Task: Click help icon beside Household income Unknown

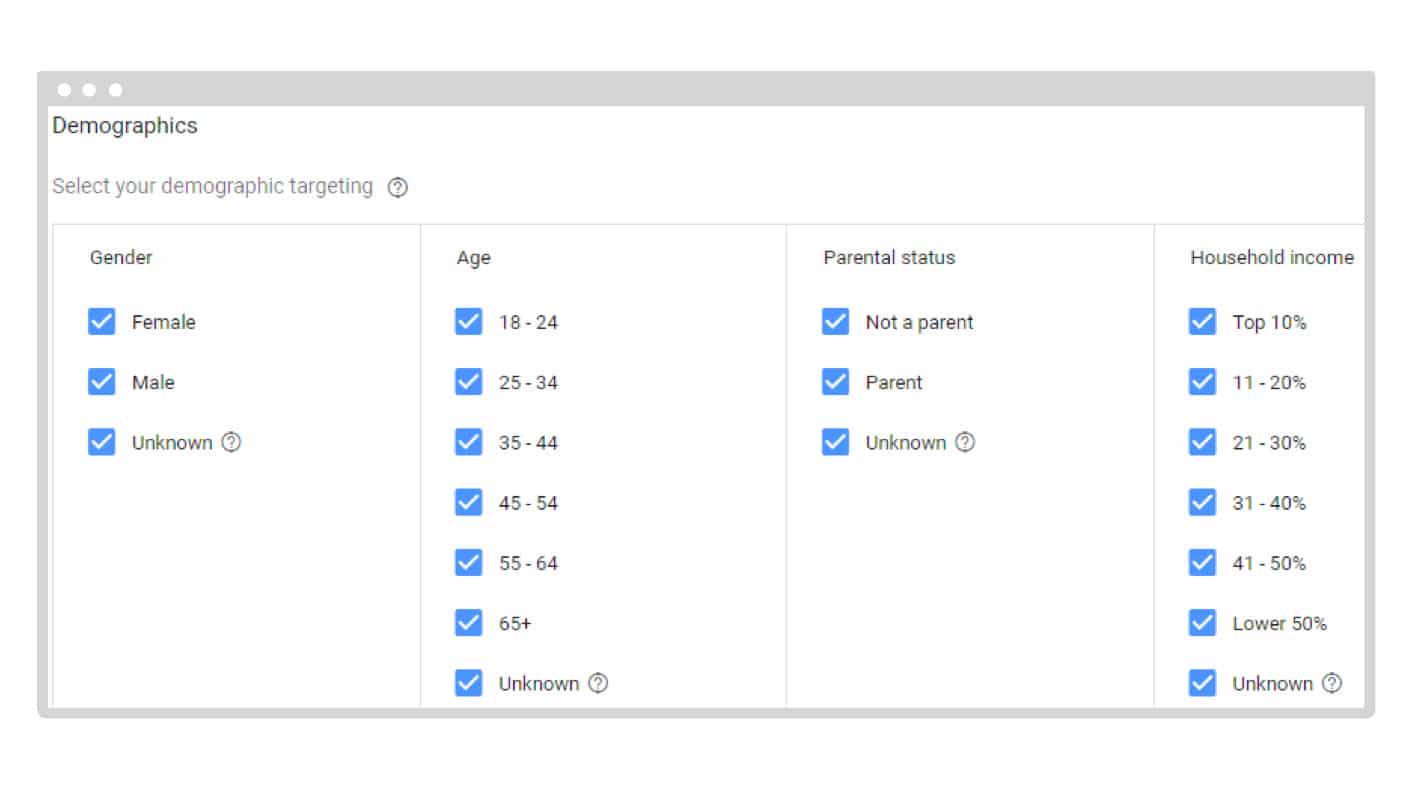Action: point(1332,683)
